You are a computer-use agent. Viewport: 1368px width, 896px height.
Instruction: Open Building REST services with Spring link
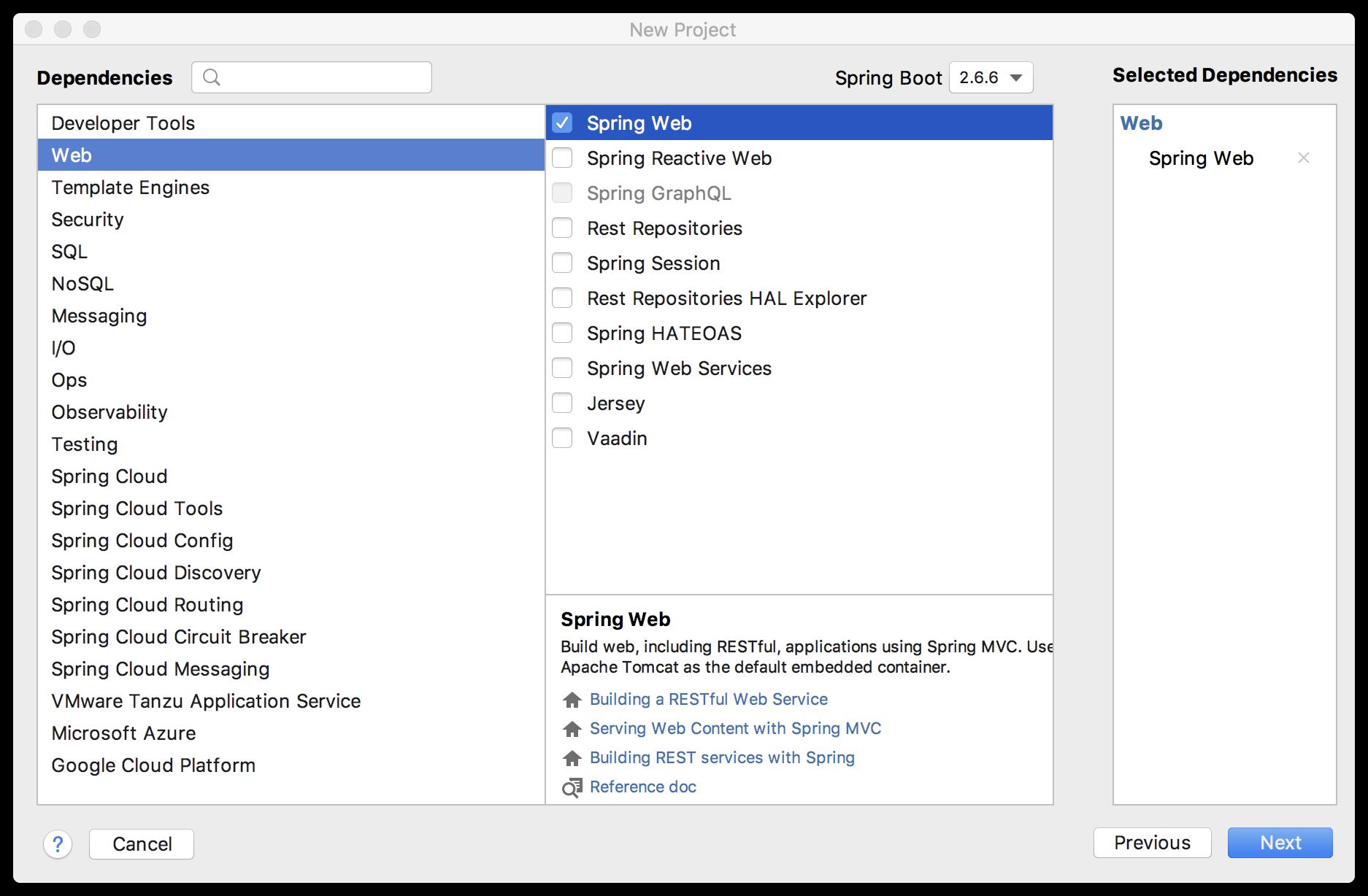coord(722,757)
